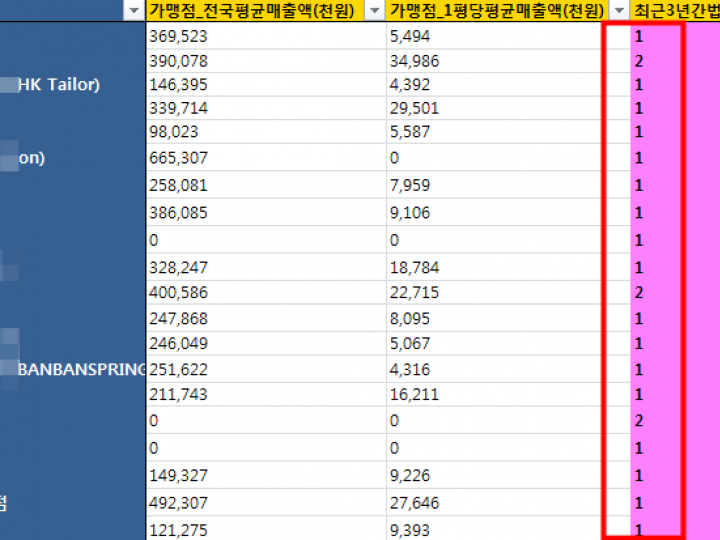Select the cell with value 34,986

point(495,61)
